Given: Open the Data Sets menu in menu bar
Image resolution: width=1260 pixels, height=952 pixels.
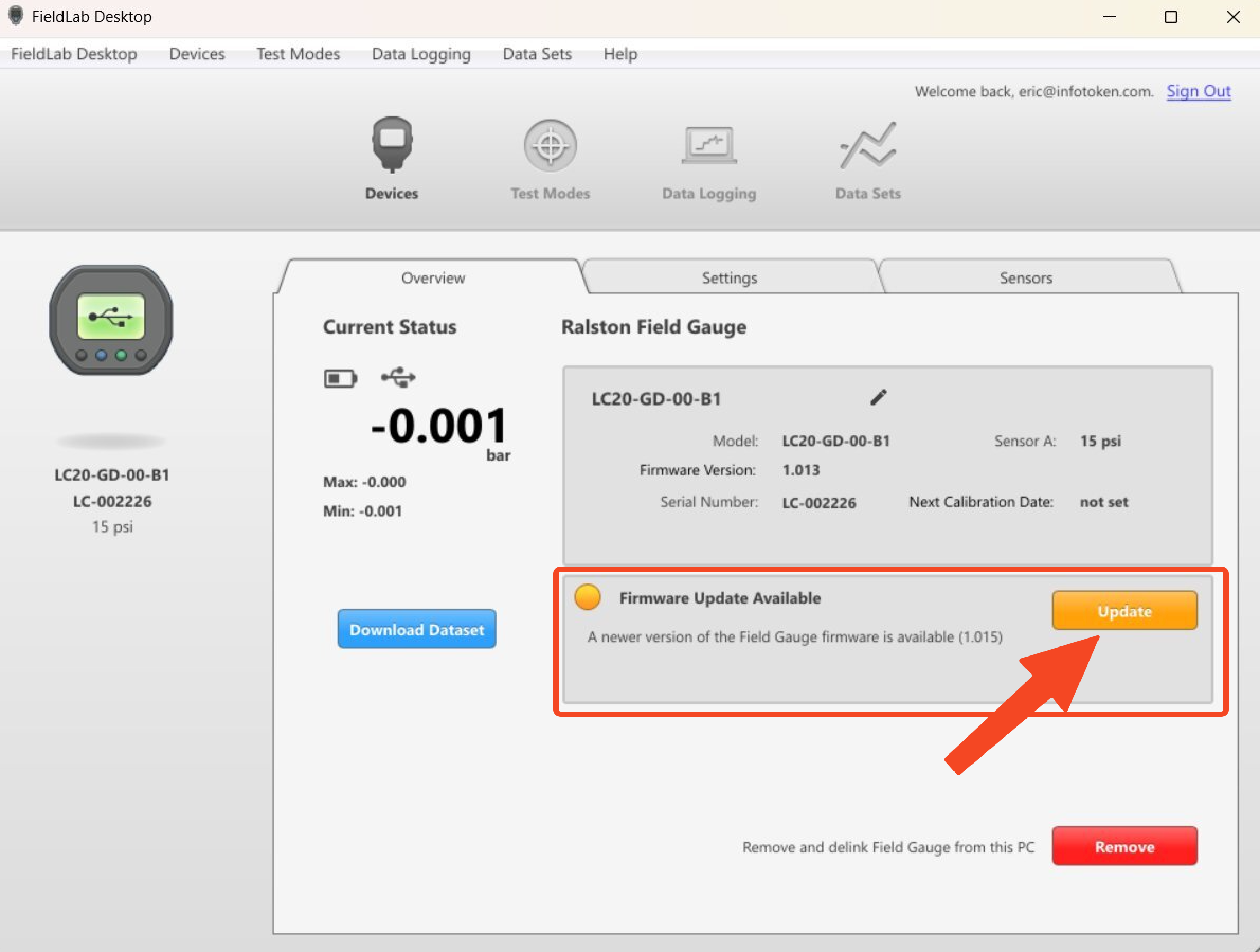Looking at the screenshot, I should pos(537,53).
